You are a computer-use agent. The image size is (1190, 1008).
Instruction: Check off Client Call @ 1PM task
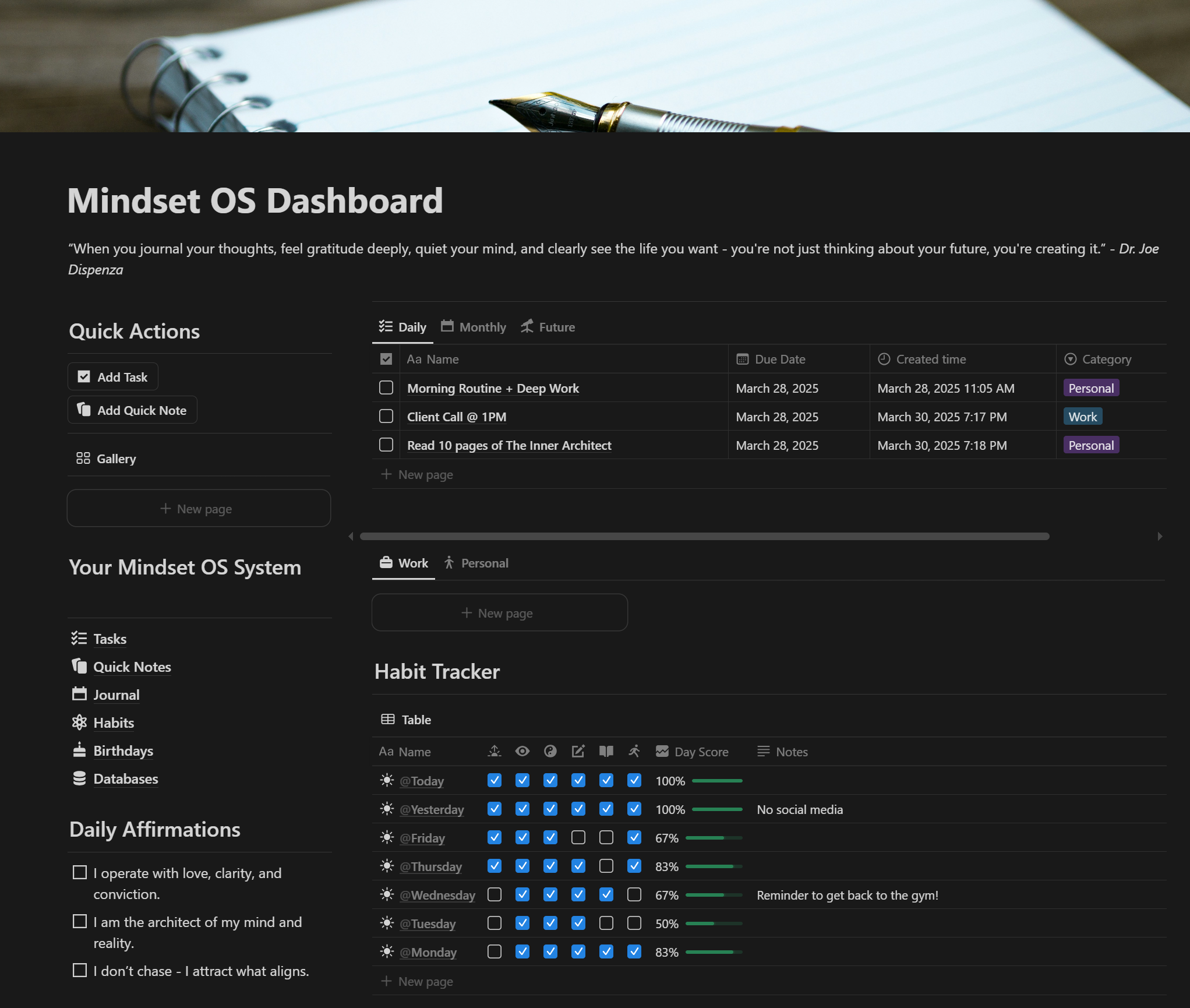click(386, 416)
